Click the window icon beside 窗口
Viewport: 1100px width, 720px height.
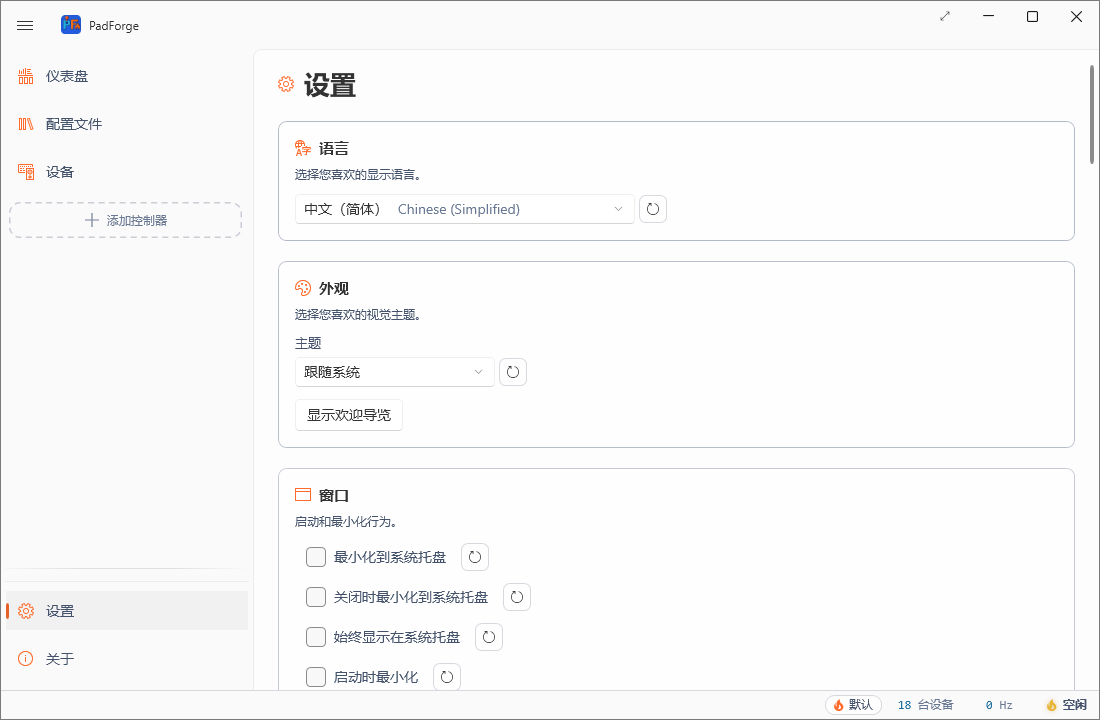[x=303, y=495]
